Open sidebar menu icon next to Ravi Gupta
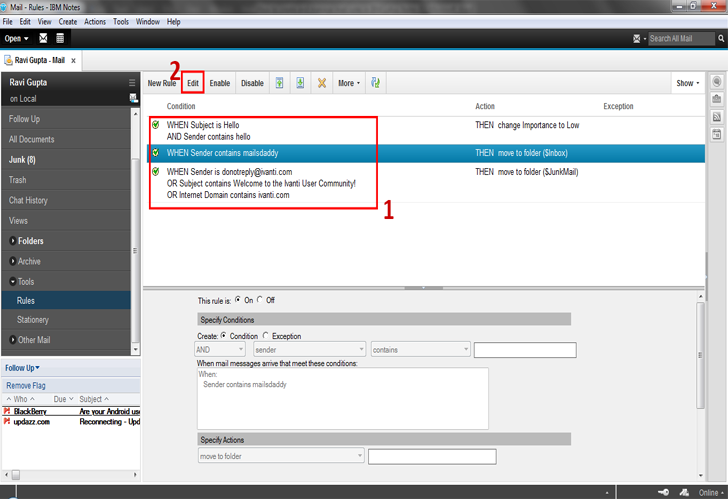This screenshot has width=728, height=499. [132, 82]
